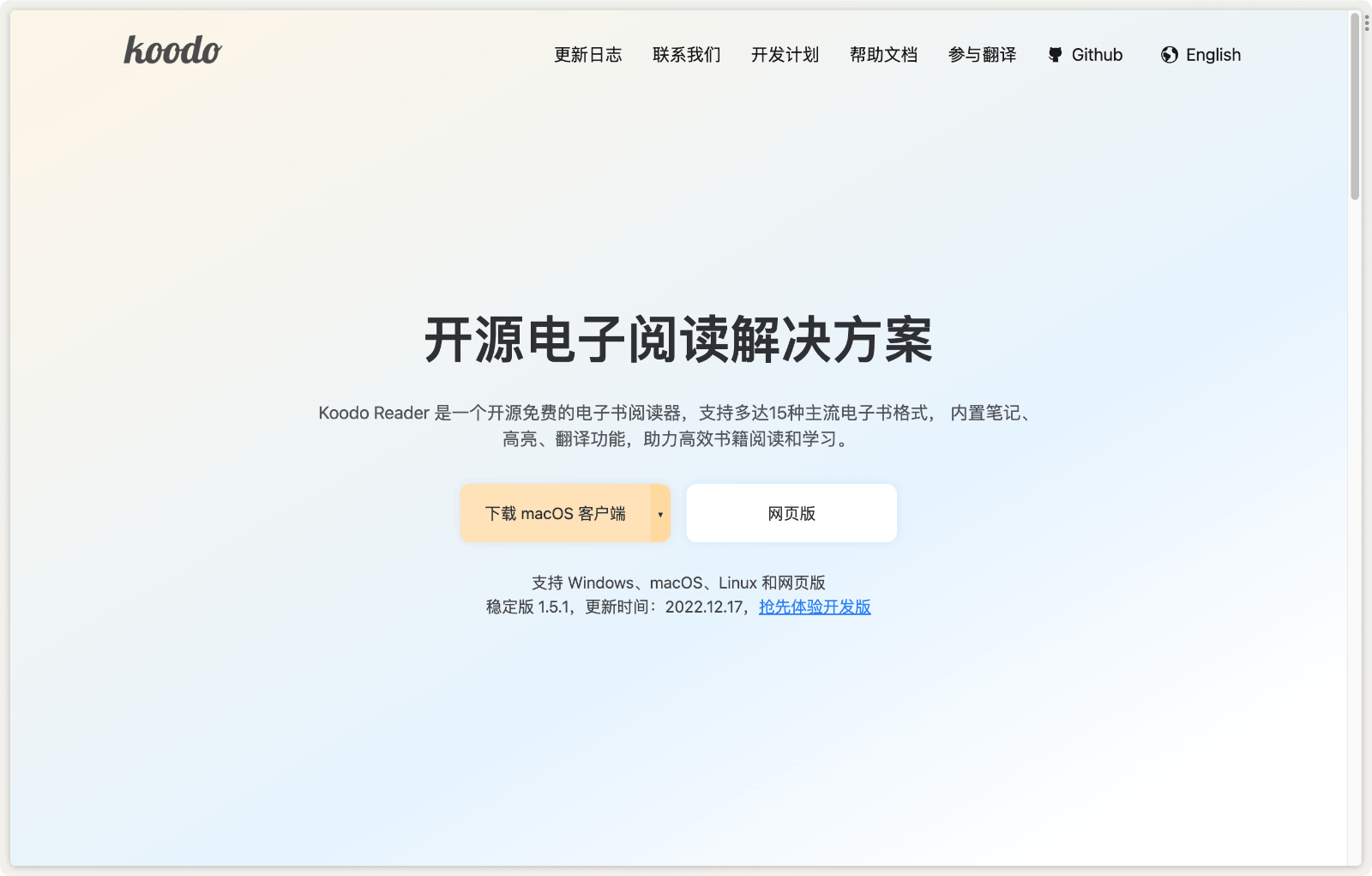
Task: Click the orange download client button area
Action: 555,513
